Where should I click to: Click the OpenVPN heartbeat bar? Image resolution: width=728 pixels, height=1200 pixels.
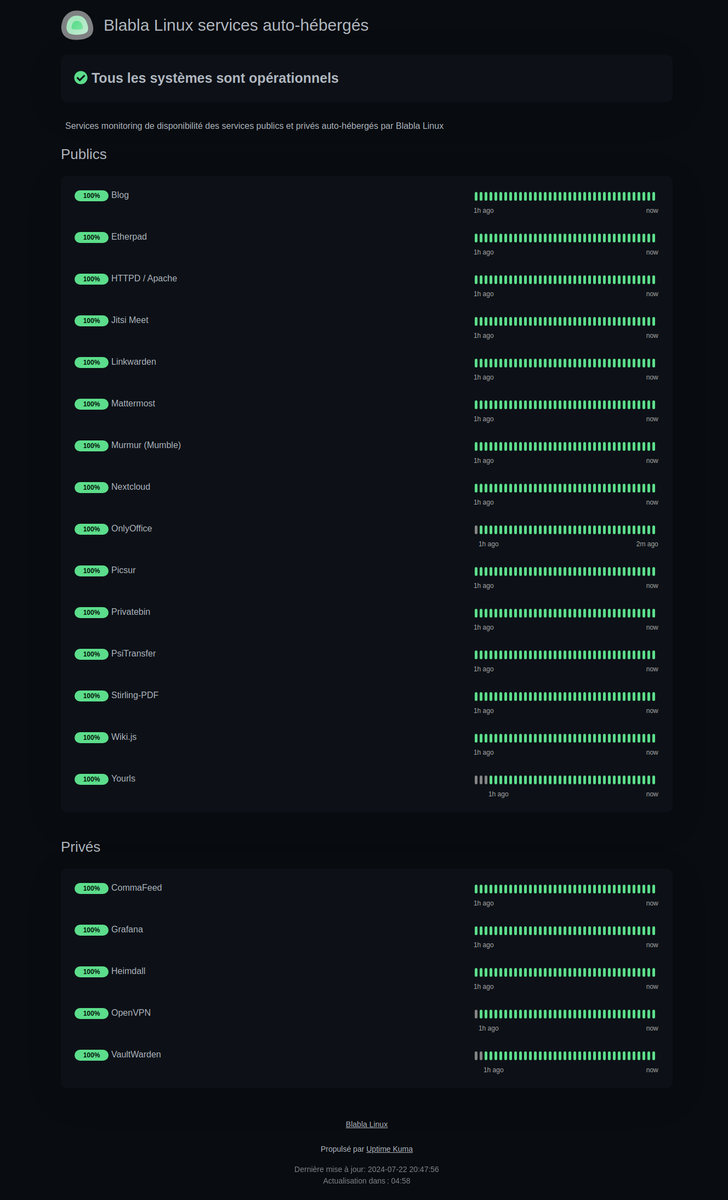pyautogui.click(x=565, y=1014)
